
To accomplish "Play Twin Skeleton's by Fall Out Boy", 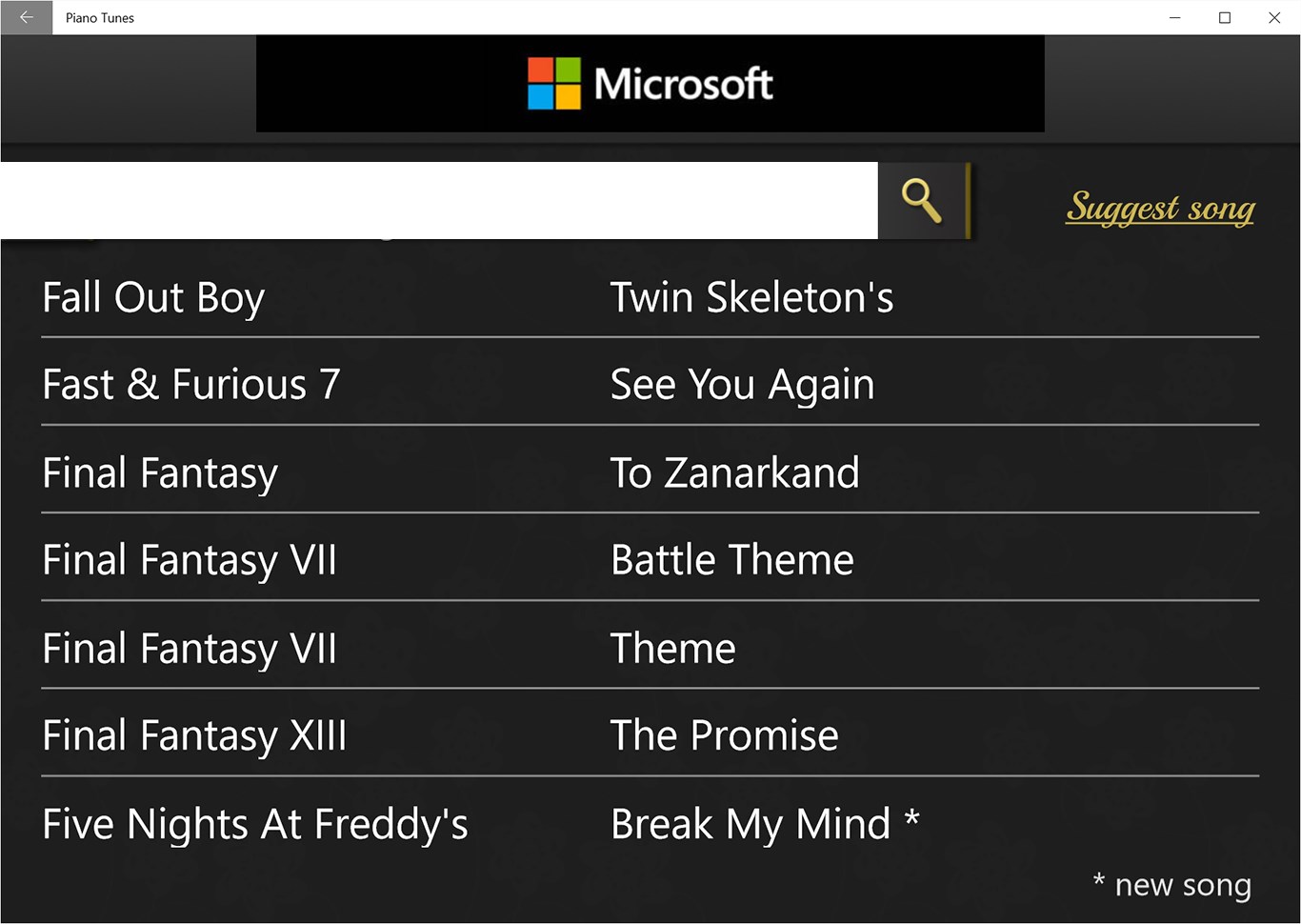I will [x=751, y=297].
